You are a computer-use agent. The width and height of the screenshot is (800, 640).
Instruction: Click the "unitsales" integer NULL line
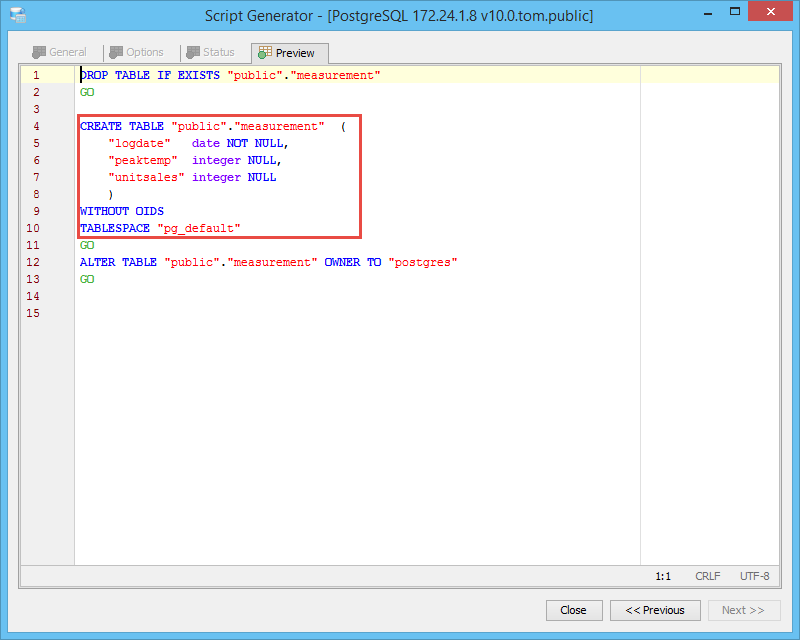coord(192,177)
